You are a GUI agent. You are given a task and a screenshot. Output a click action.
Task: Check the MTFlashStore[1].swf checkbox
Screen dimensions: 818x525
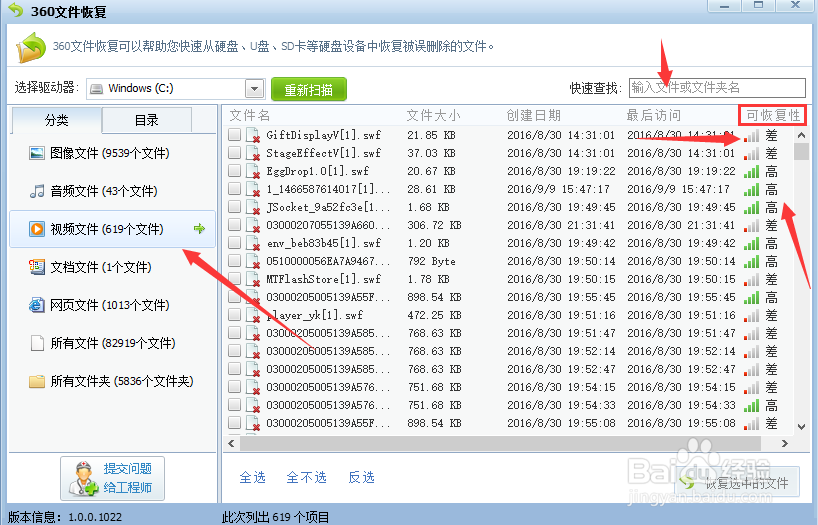(x=234, y=279)
